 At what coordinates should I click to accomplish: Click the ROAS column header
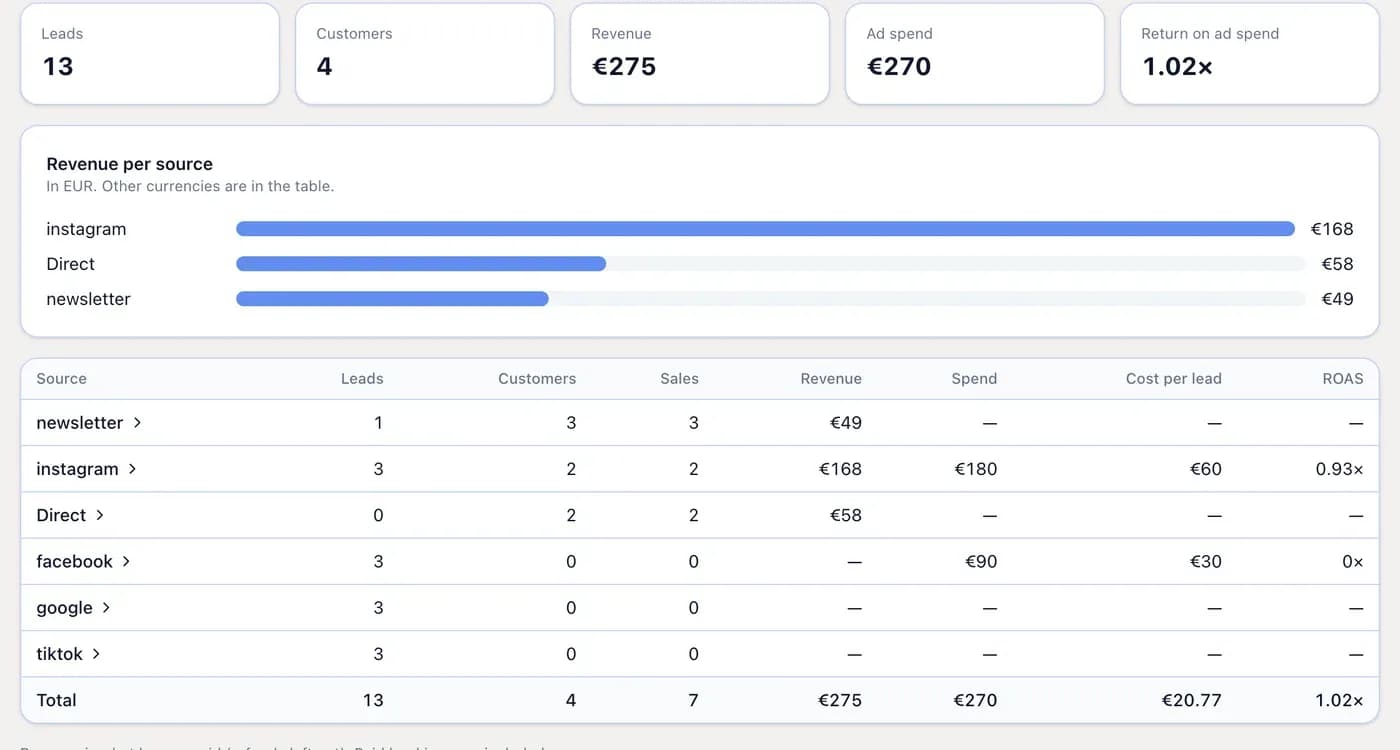pos(1342,379)
